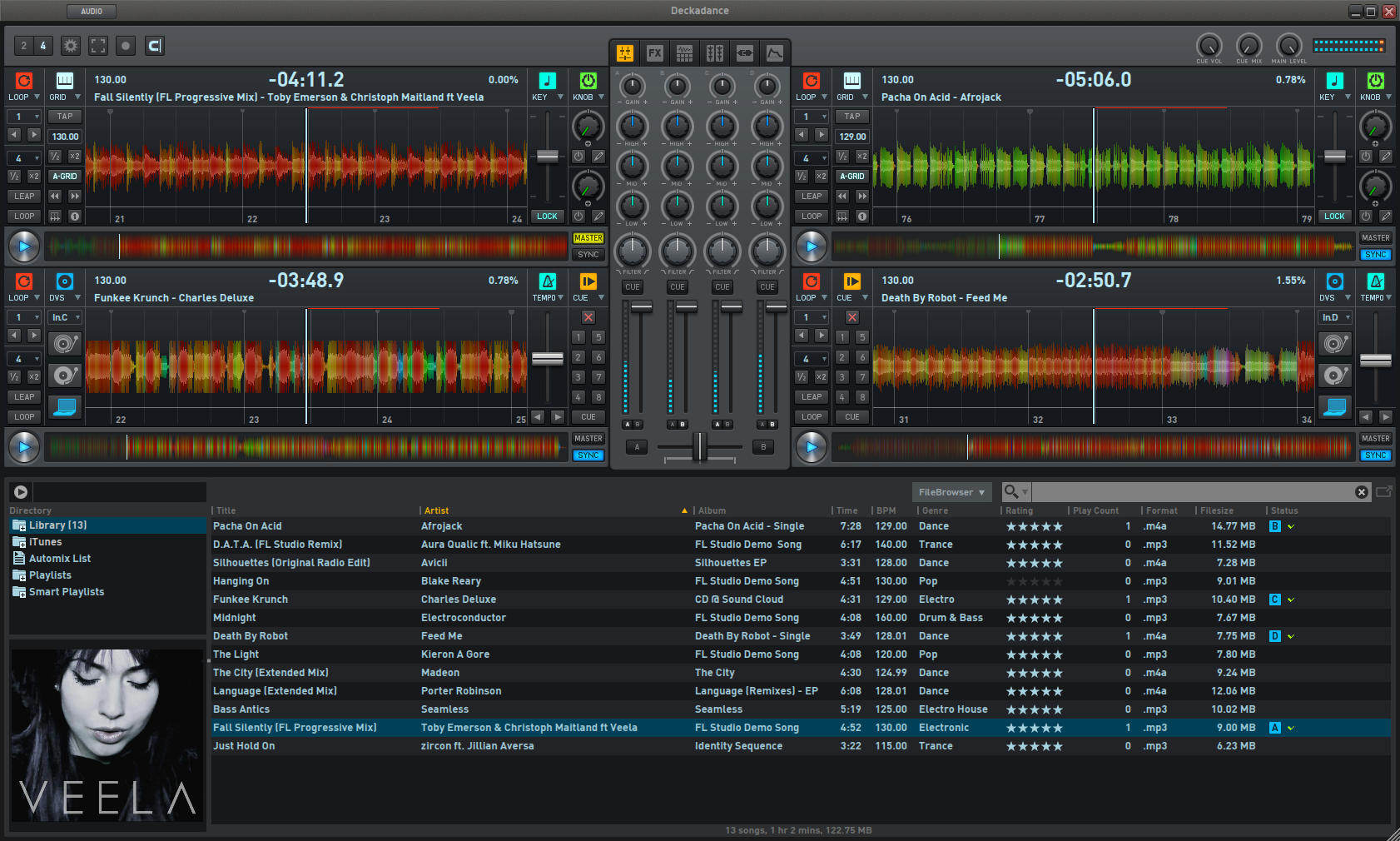Expand the InC input dropdown on Funkee Krunch deck
This screenshot has height=841, width=1400.
(x=66, y=317)
